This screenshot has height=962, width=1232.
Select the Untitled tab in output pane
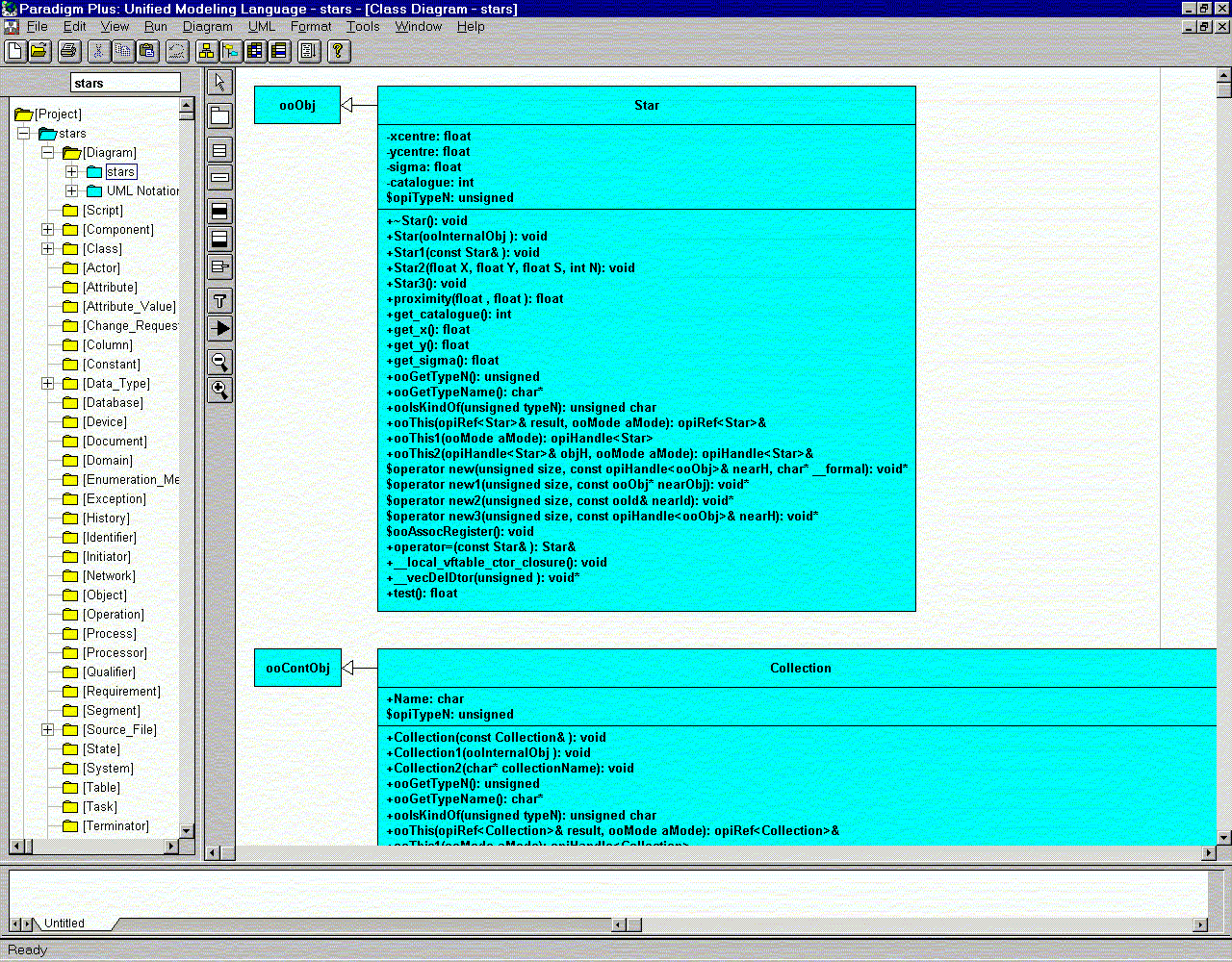64,924
